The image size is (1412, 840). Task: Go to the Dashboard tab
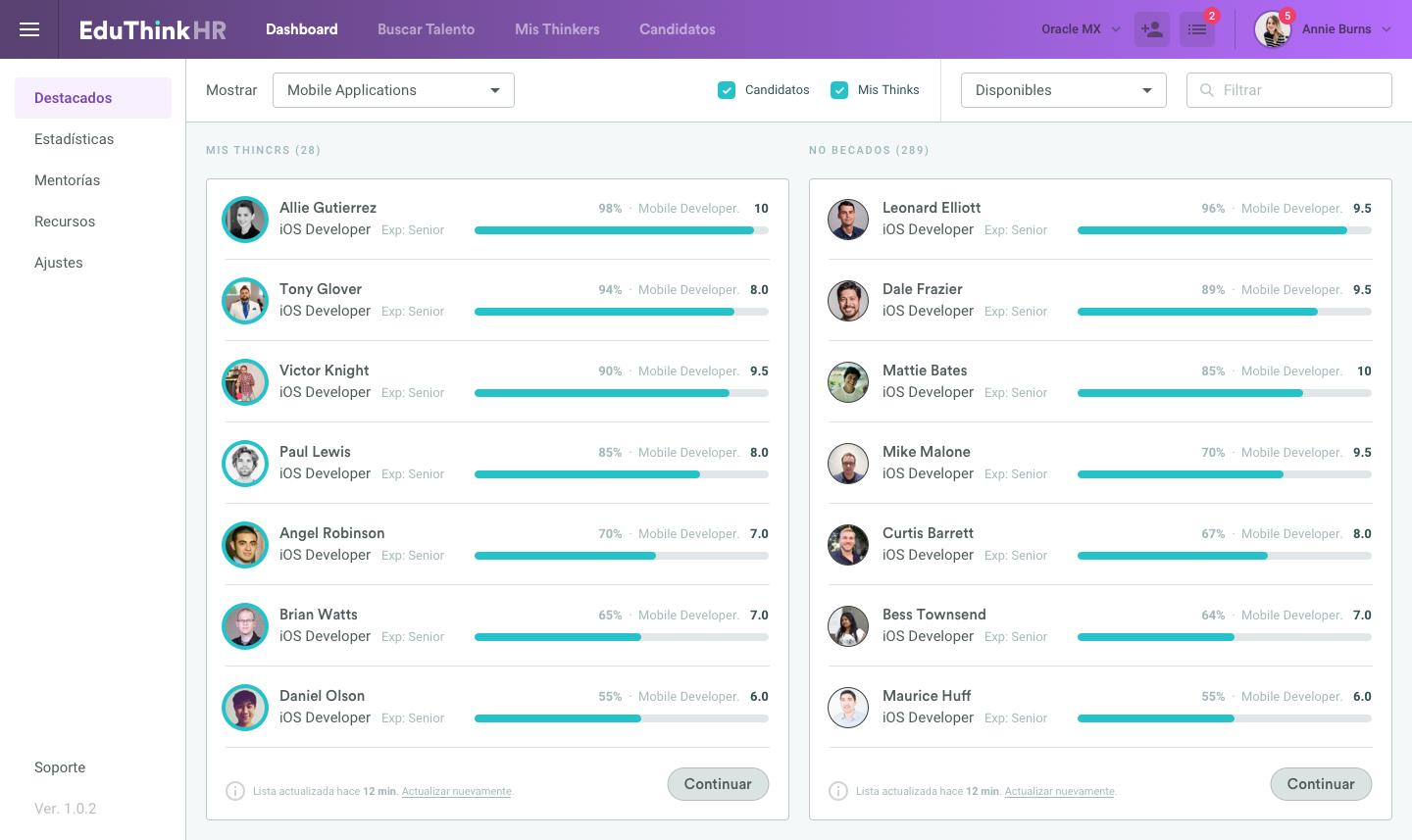tap(302, 29)
